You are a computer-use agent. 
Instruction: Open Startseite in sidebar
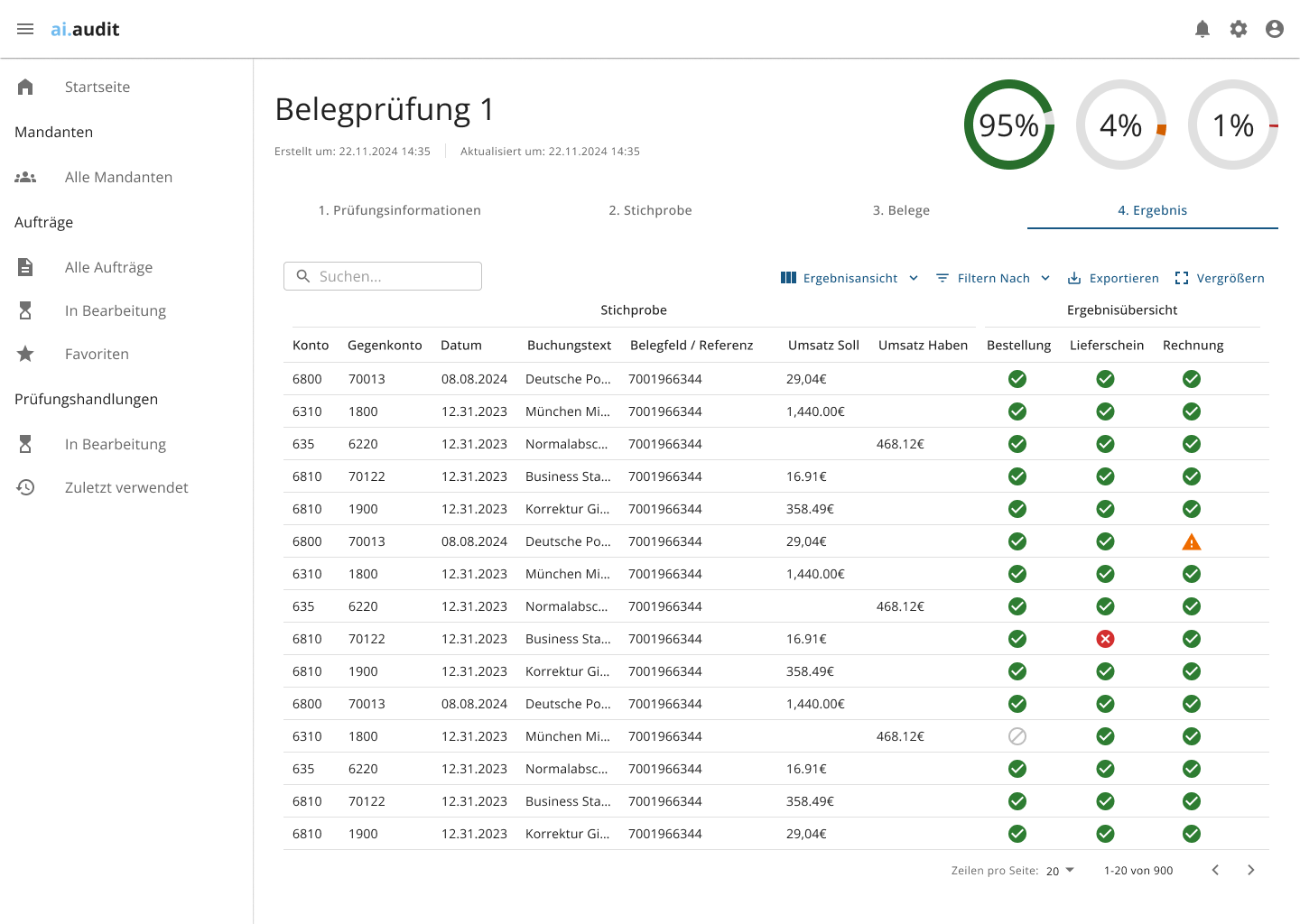(x=97, y=87)
